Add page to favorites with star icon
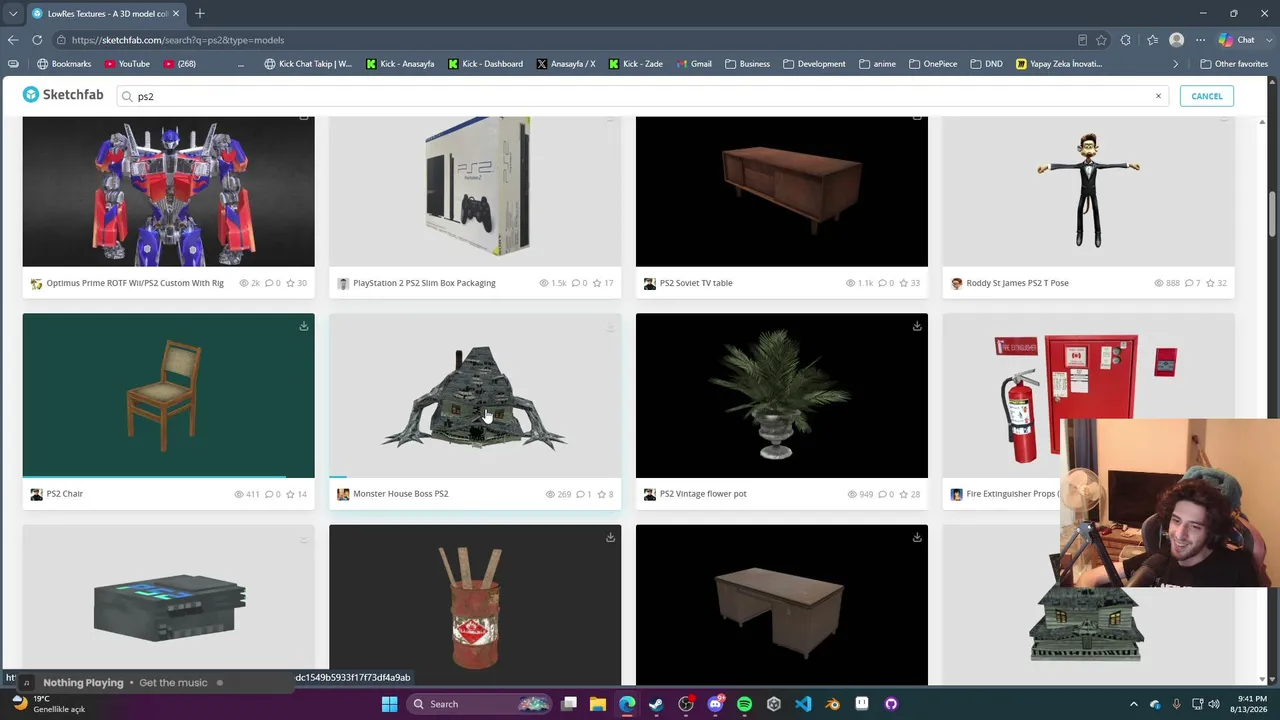Viewport: 1280px width, 720px height. (1101, 40)
